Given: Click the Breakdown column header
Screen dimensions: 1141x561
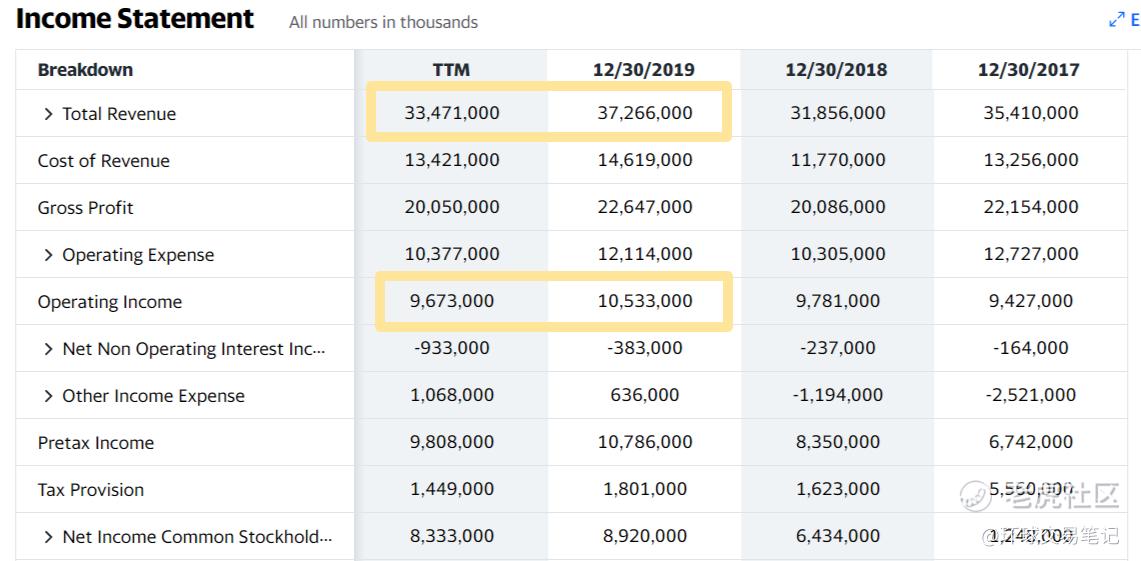Looking at the screenshot, I should [85, 70].
